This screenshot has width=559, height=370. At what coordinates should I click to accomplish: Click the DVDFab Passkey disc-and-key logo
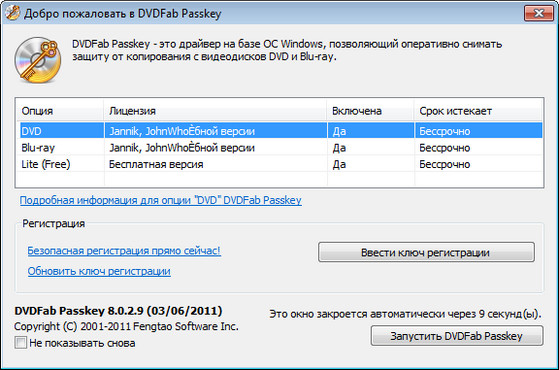point(38,60)
